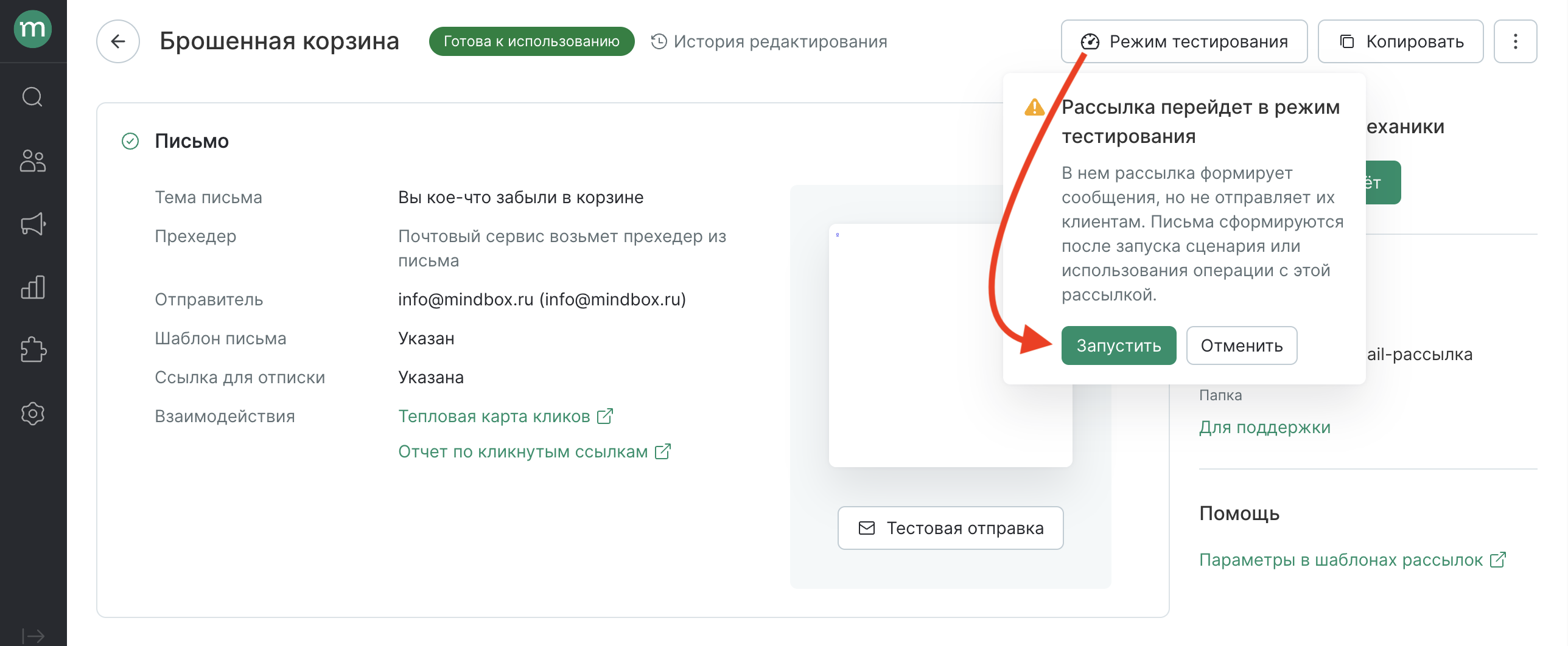Click the 'Копировать' button

(x=1401, y=41)
